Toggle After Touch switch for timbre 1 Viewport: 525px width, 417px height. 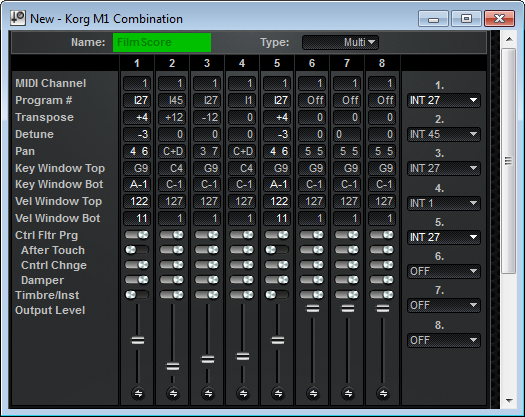pyautogui.click(x=137, y=250)
